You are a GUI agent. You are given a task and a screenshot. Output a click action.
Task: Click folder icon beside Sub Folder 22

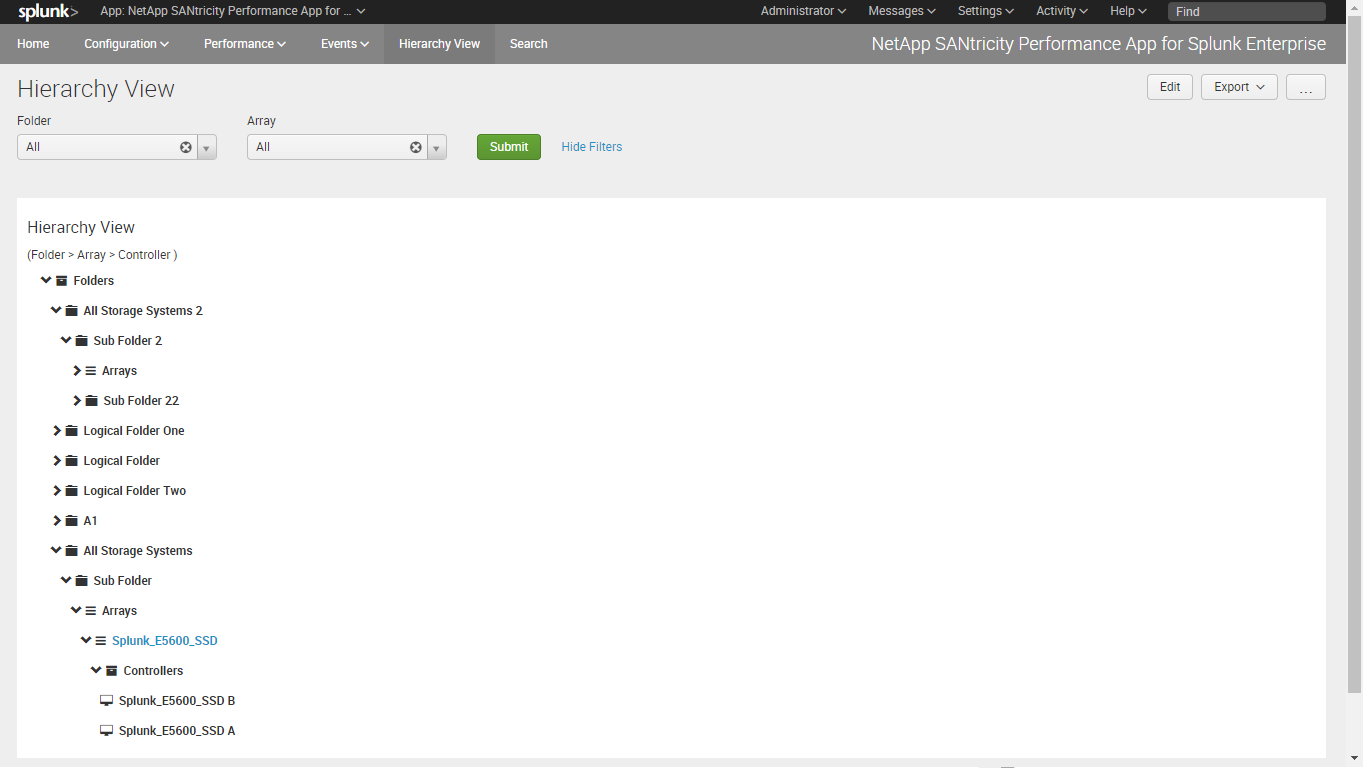(x=92, y=401)
